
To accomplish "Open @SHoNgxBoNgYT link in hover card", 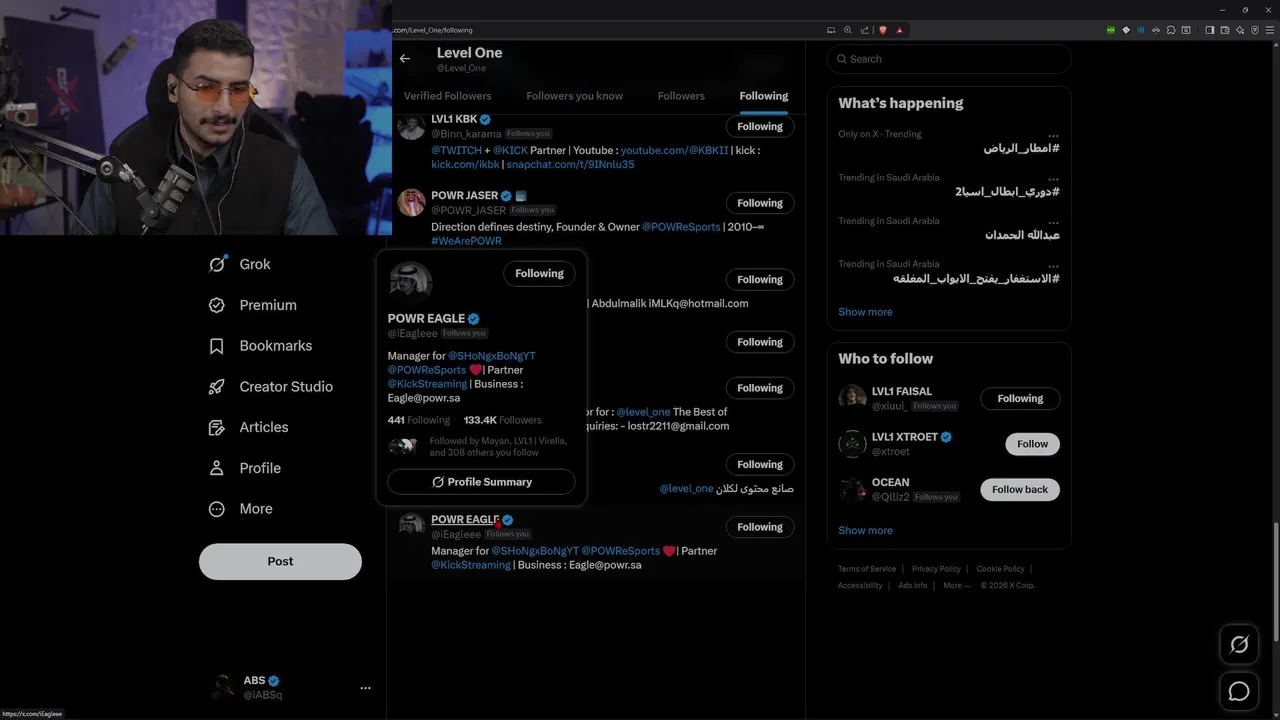I will (491, 356).
